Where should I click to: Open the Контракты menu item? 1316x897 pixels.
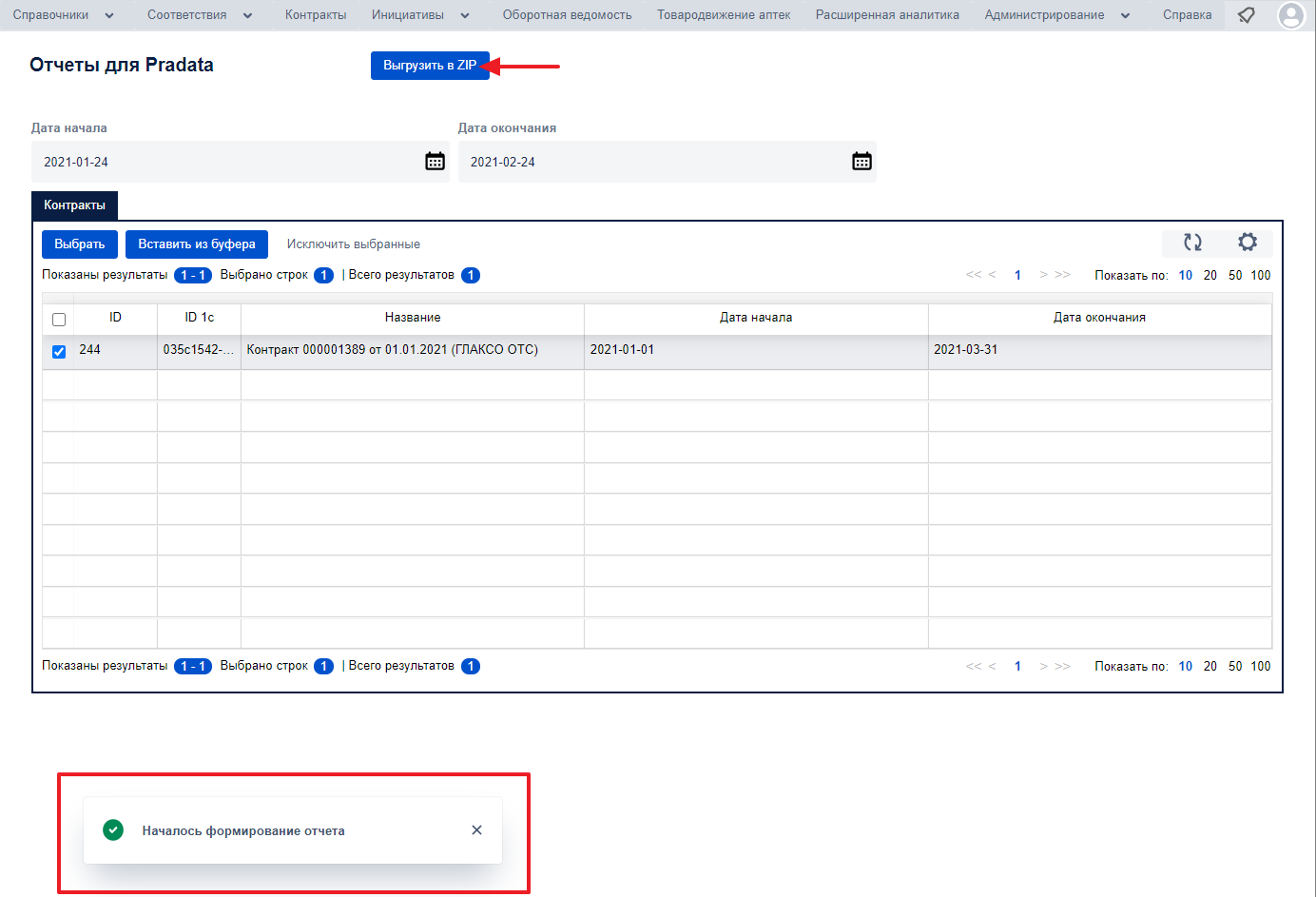(316, 15)
